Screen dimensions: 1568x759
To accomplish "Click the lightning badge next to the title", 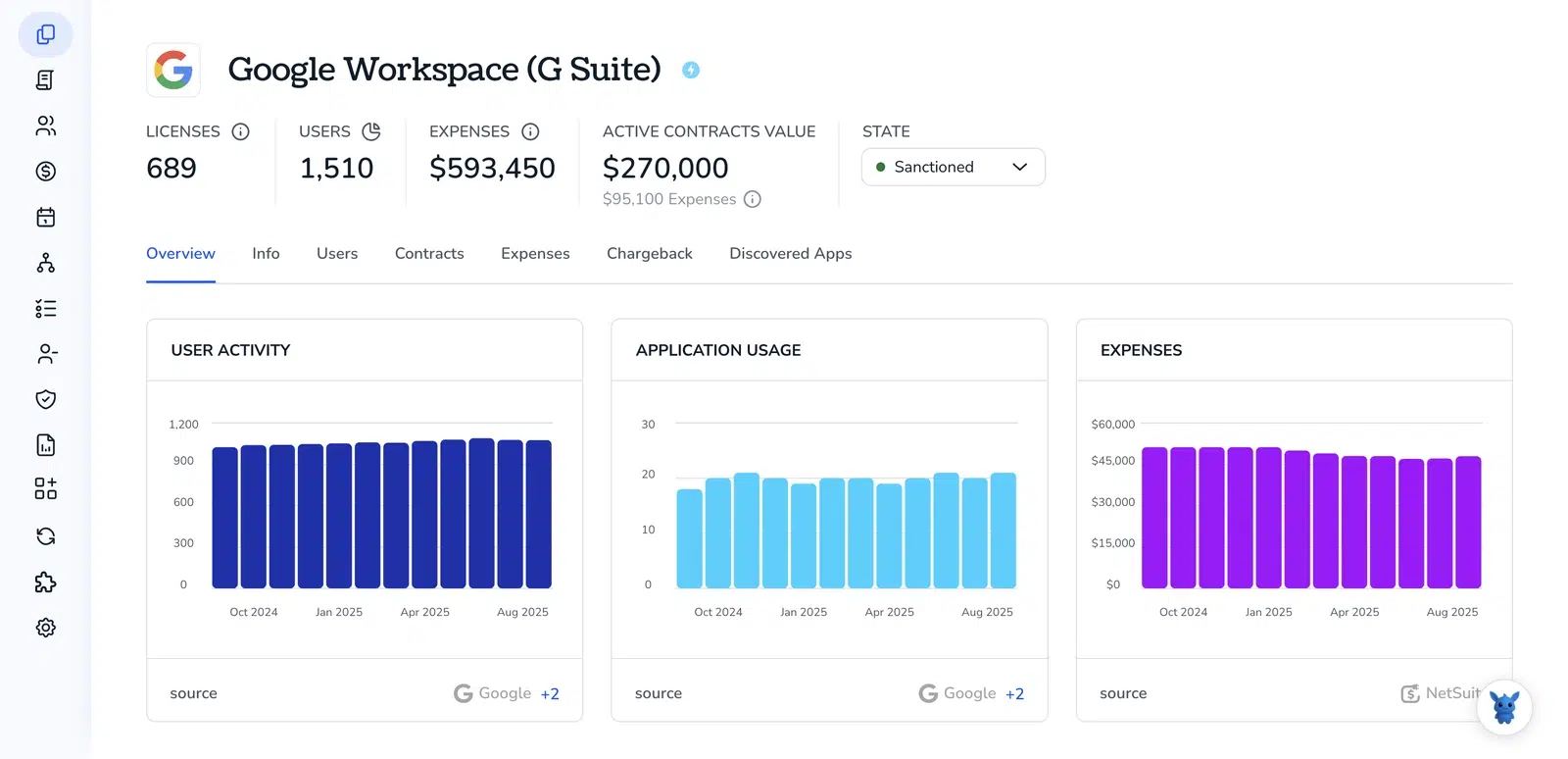I will [691, 70].
